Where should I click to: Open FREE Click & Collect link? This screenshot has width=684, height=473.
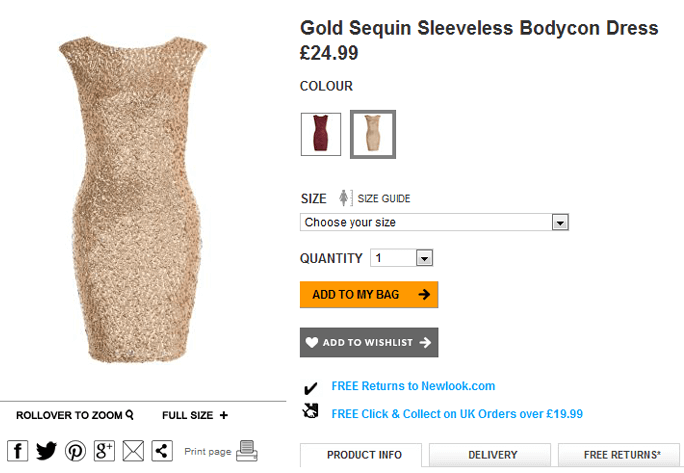[x=457, y=414]
